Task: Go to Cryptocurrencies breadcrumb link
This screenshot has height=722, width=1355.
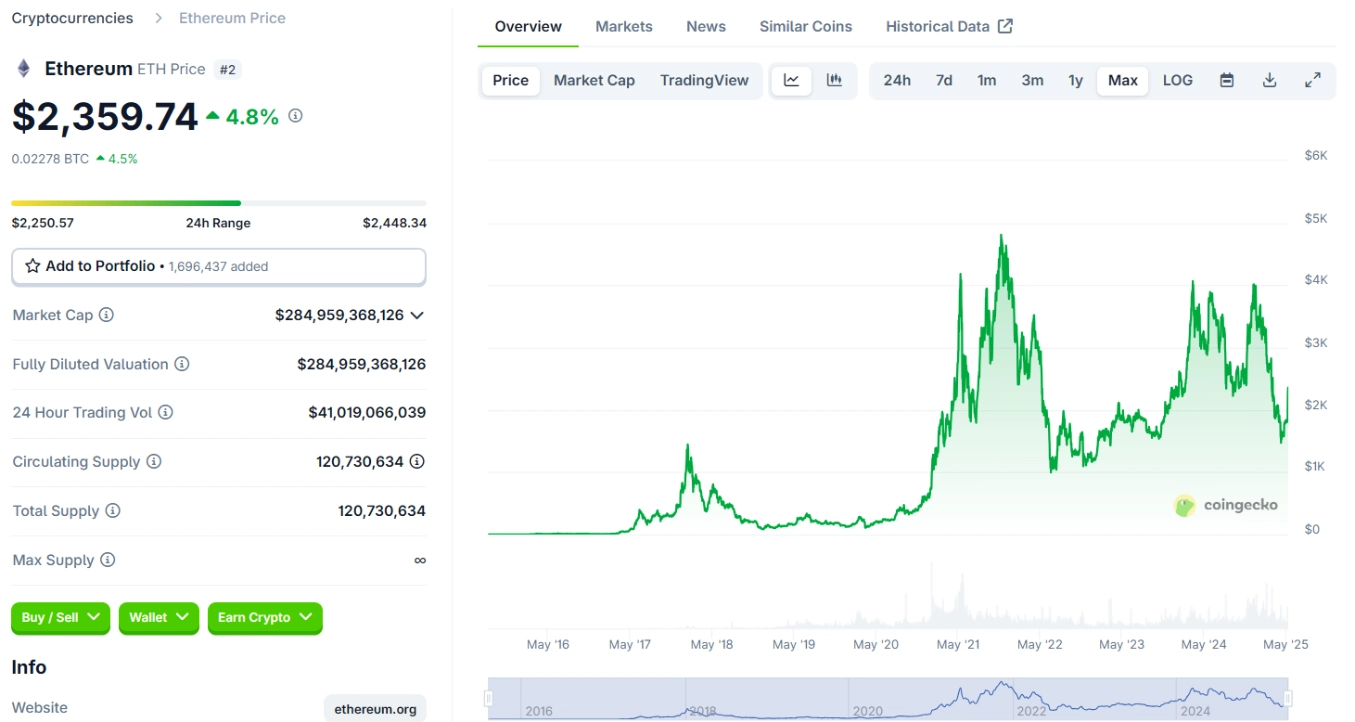Action: [x=72, y=18]
